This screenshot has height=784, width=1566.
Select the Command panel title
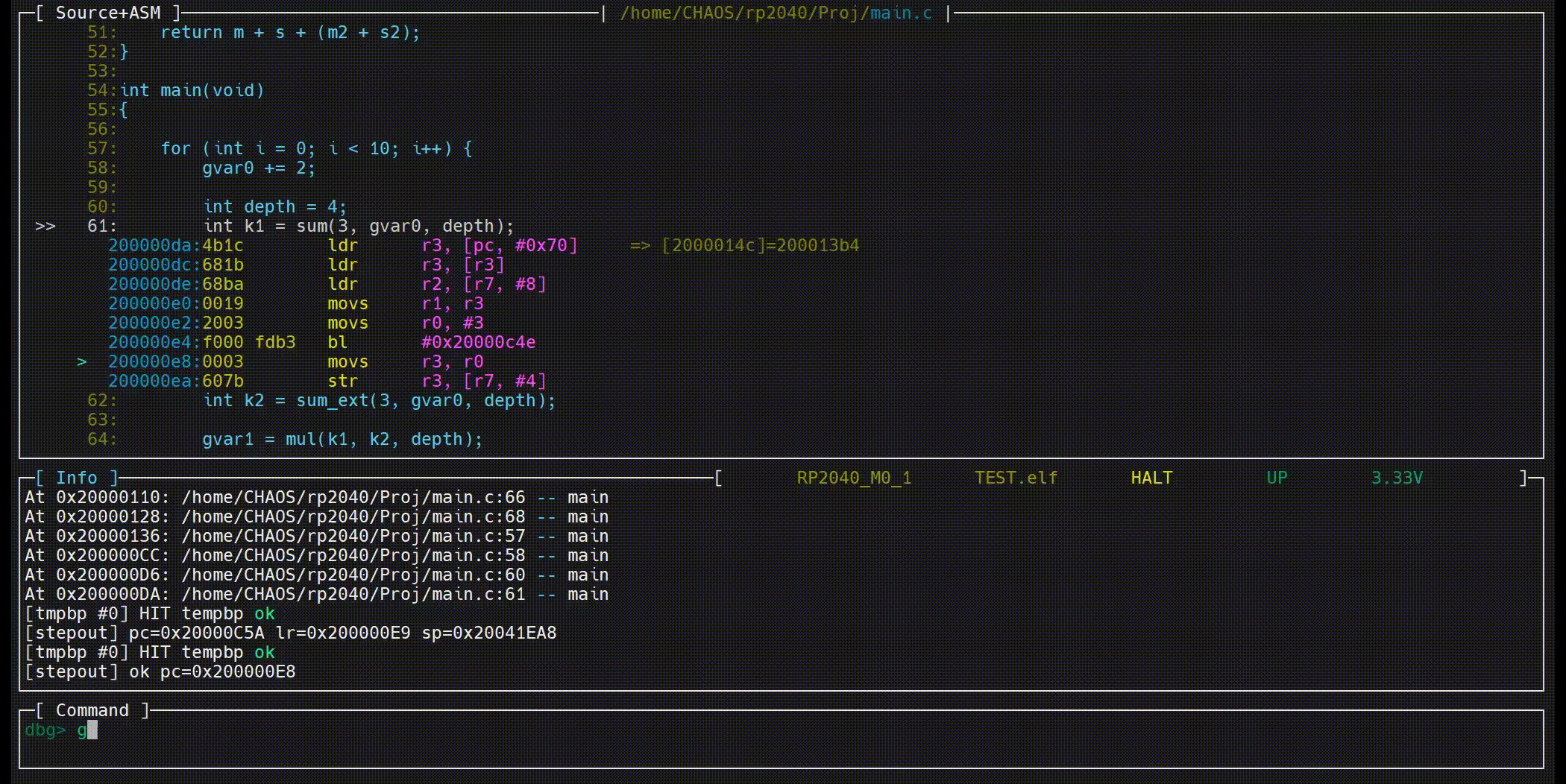pyautogui.click(x=92, y=711)
